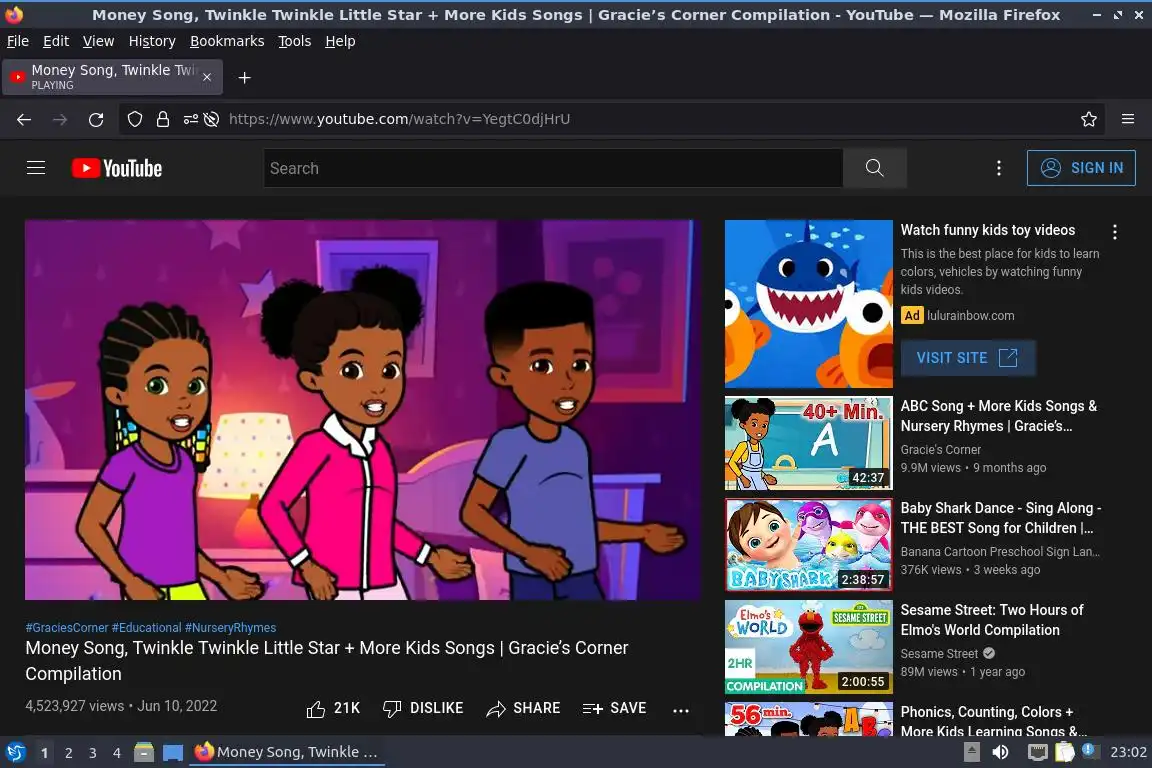Open site permissions icon in address bar
The image size is (1152, 768).
190,119
